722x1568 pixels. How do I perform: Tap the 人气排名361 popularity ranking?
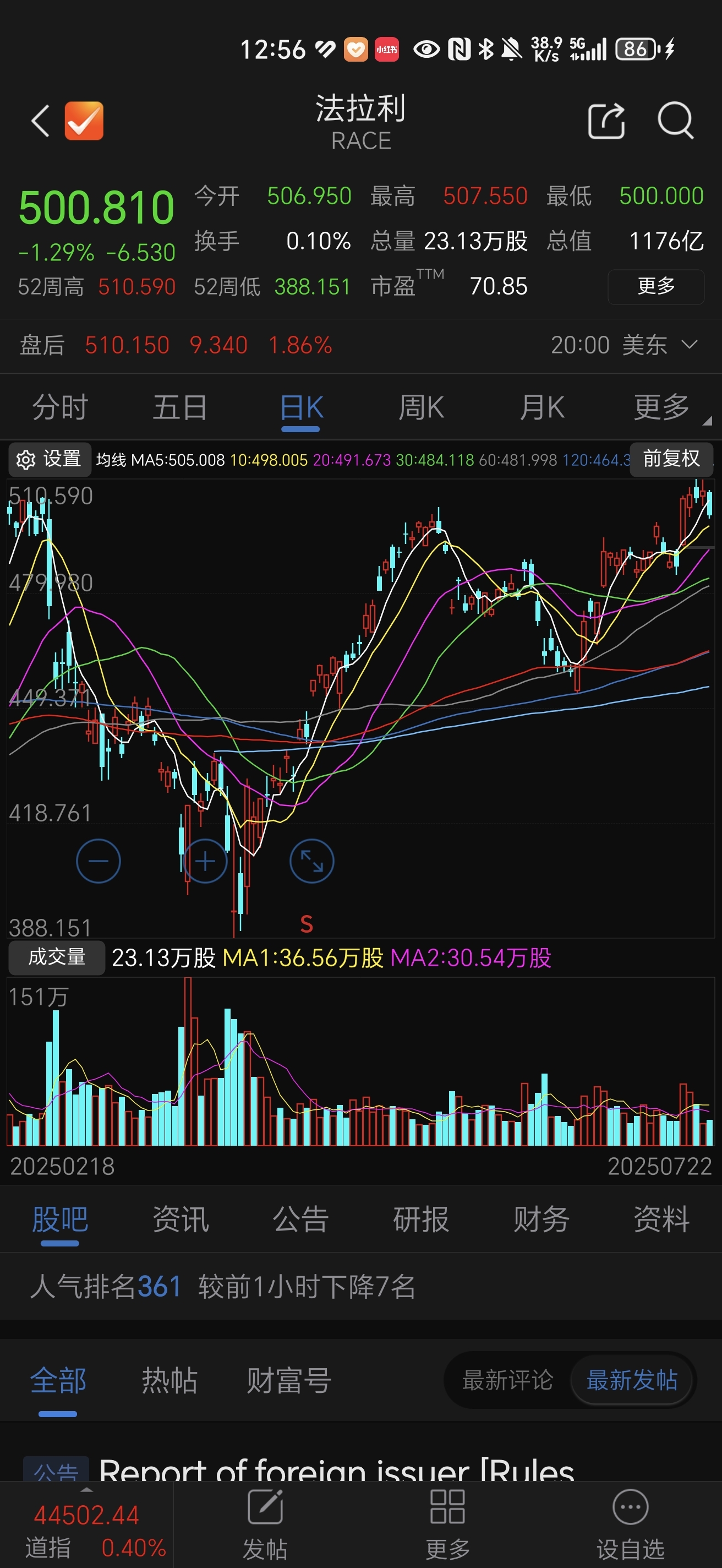pos(106,1286)
